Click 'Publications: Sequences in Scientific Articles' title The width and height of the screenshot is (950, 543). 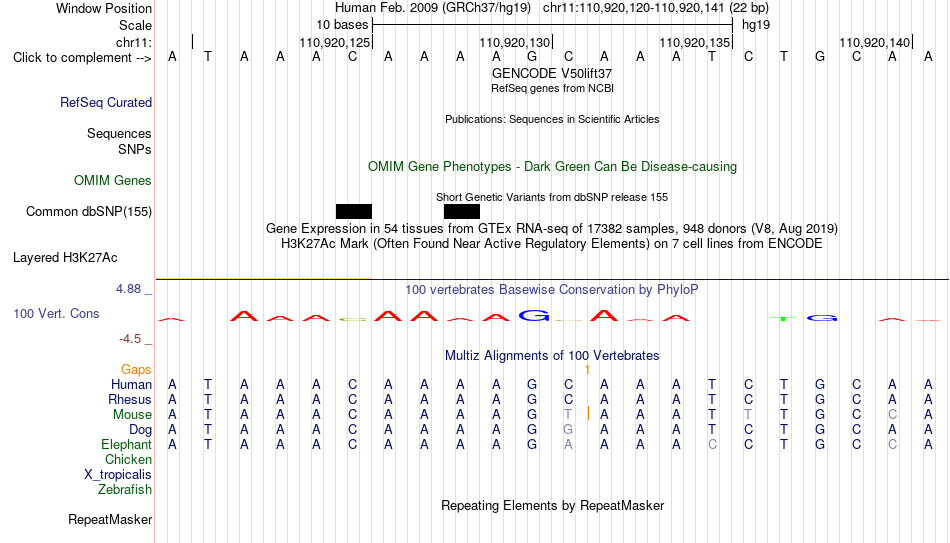coord(552,119)
